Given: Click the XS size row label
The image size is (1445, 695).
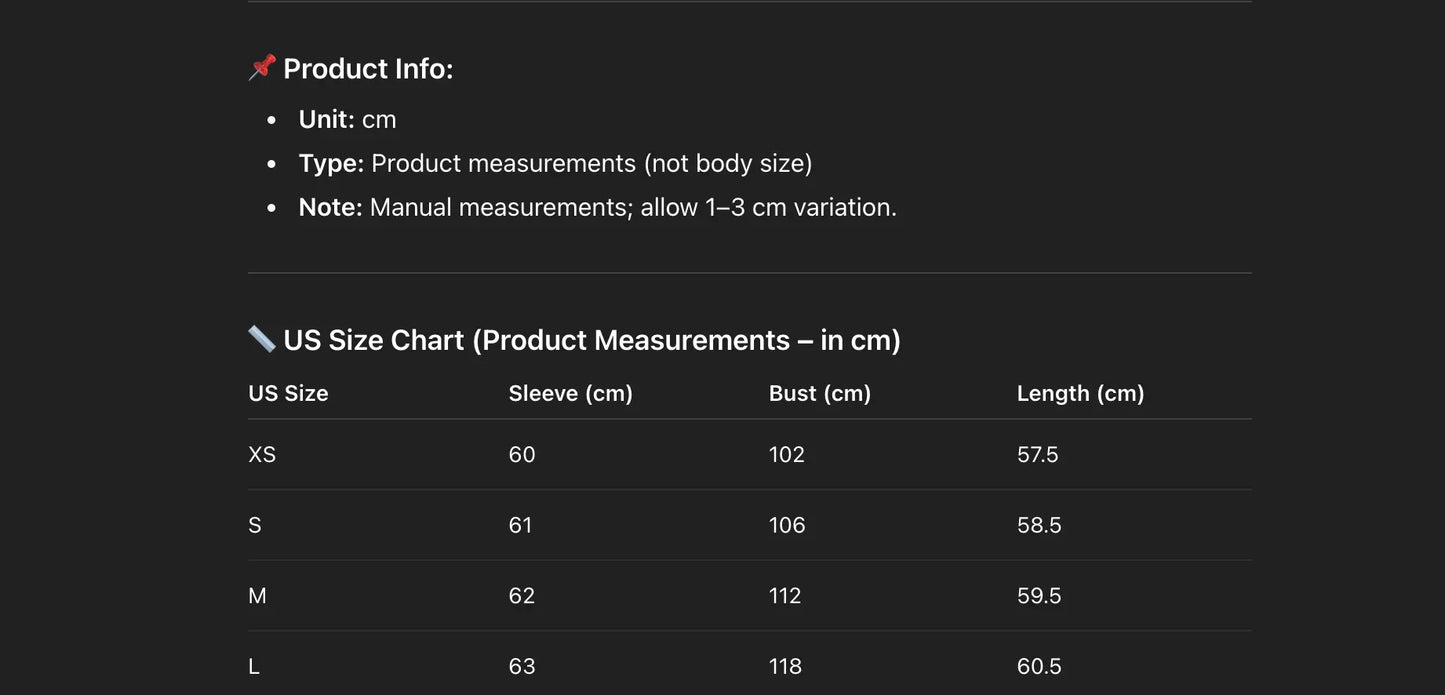Looking at the screenshot, I should [262, 455].
